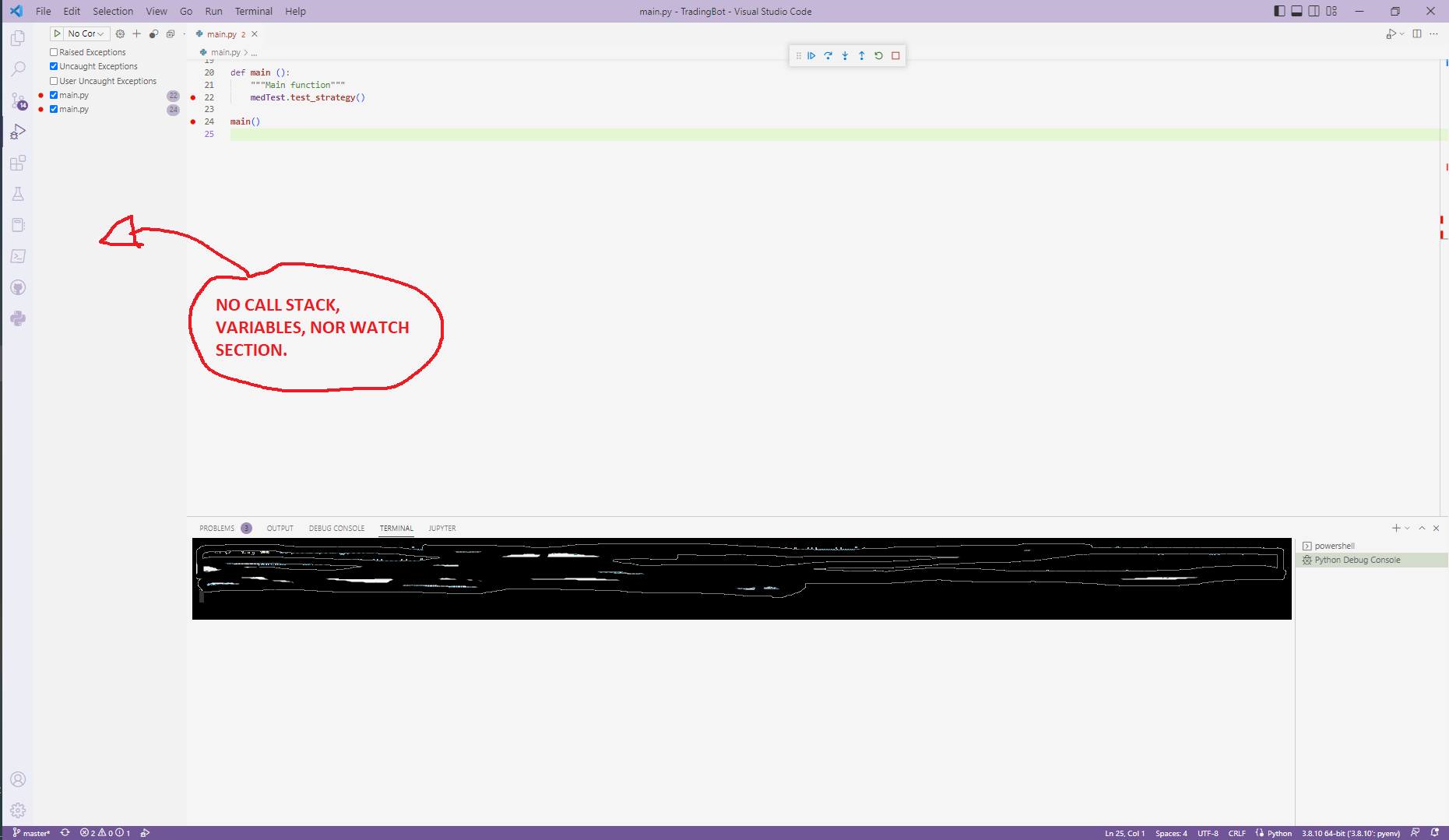
Task: Open the debug configuration dropdown
Action: (86, 33)
